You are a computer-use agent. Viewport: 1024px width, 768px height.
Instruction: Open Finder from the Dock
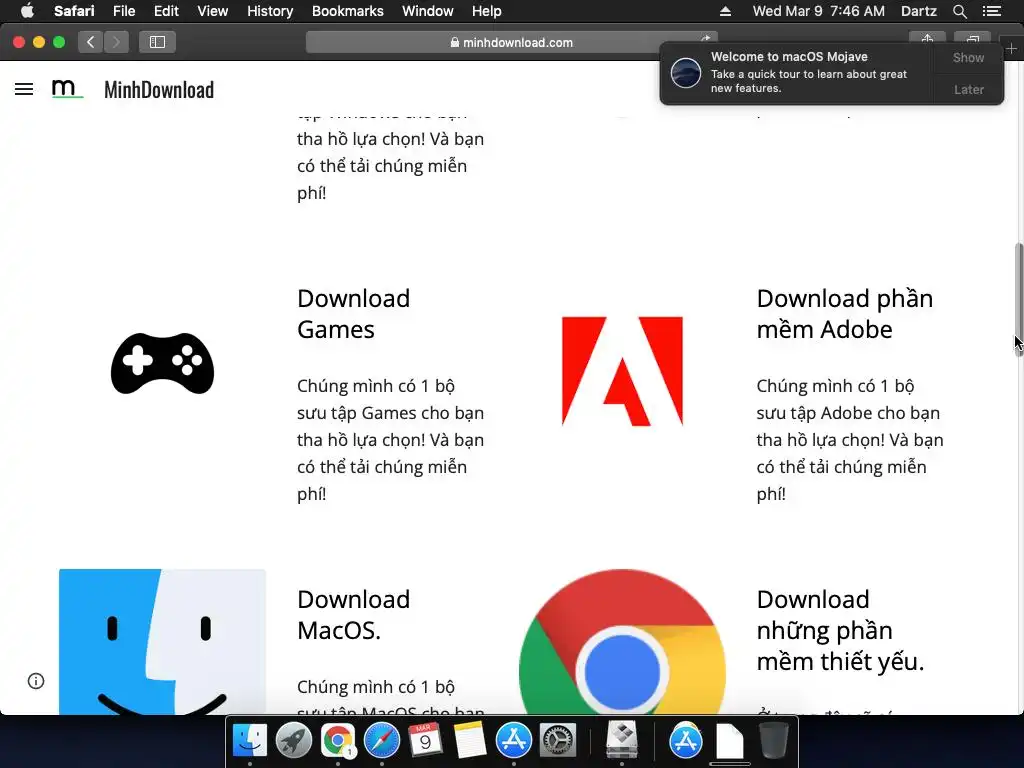(249, 741)
